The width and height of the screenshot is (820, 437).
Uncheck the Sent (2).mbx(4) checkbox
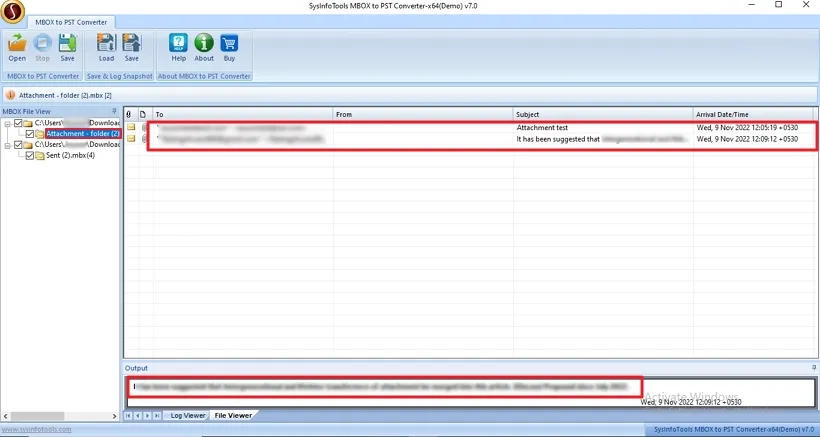click(30, 156)
